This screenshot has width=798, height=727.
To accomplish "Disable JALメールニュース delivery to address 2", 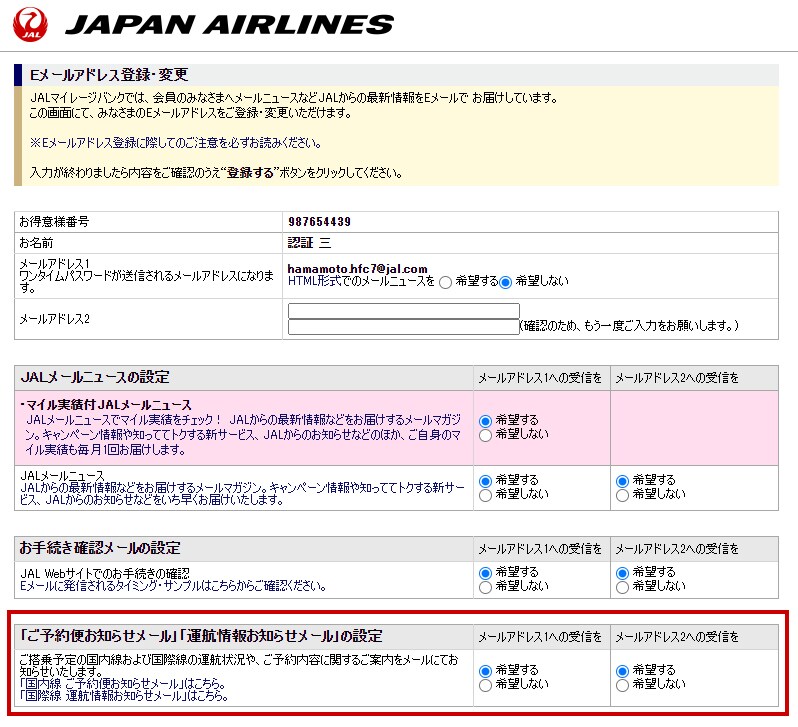I will (x=623, y=494).
